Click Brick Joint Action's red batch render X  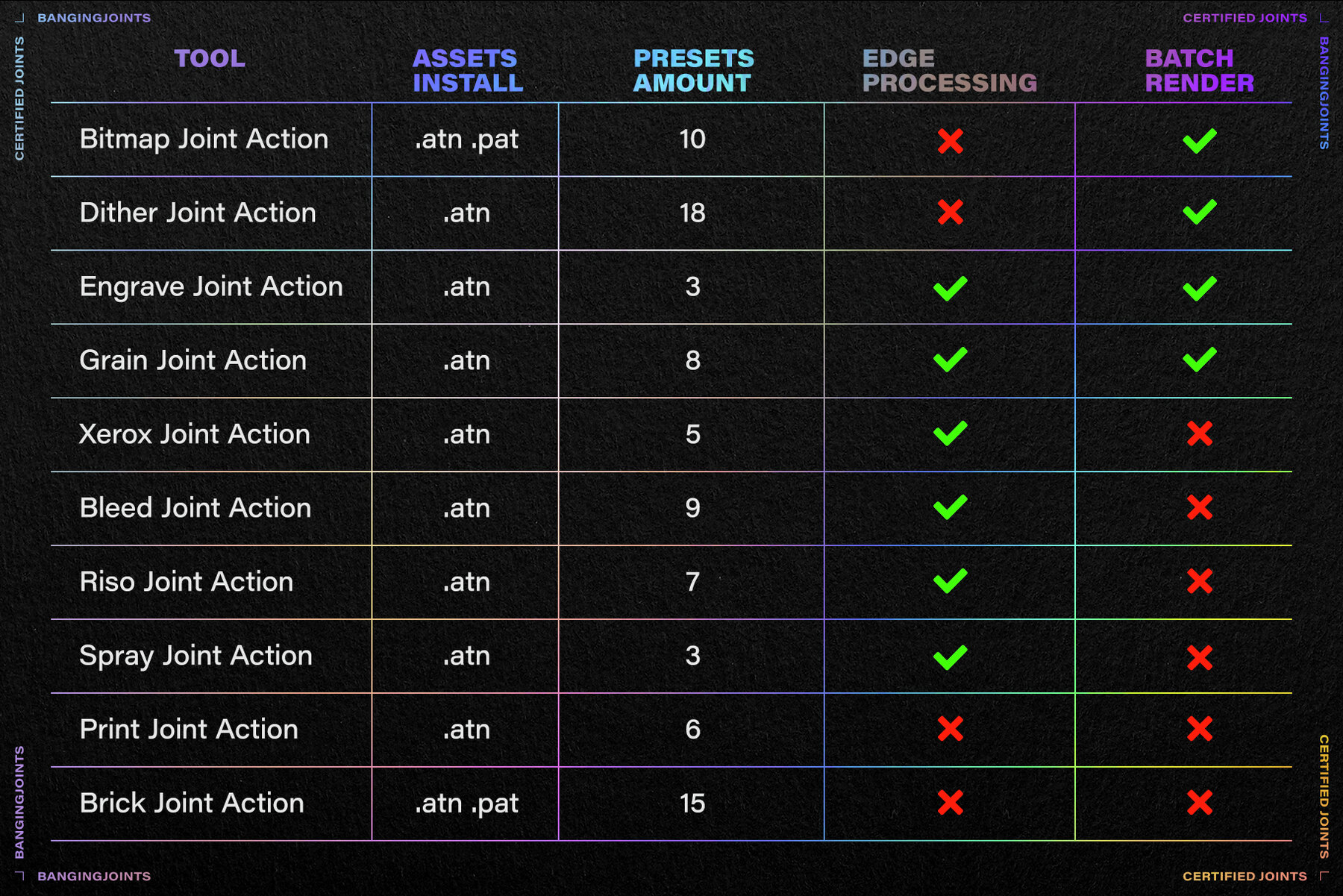click(1199, 803)
